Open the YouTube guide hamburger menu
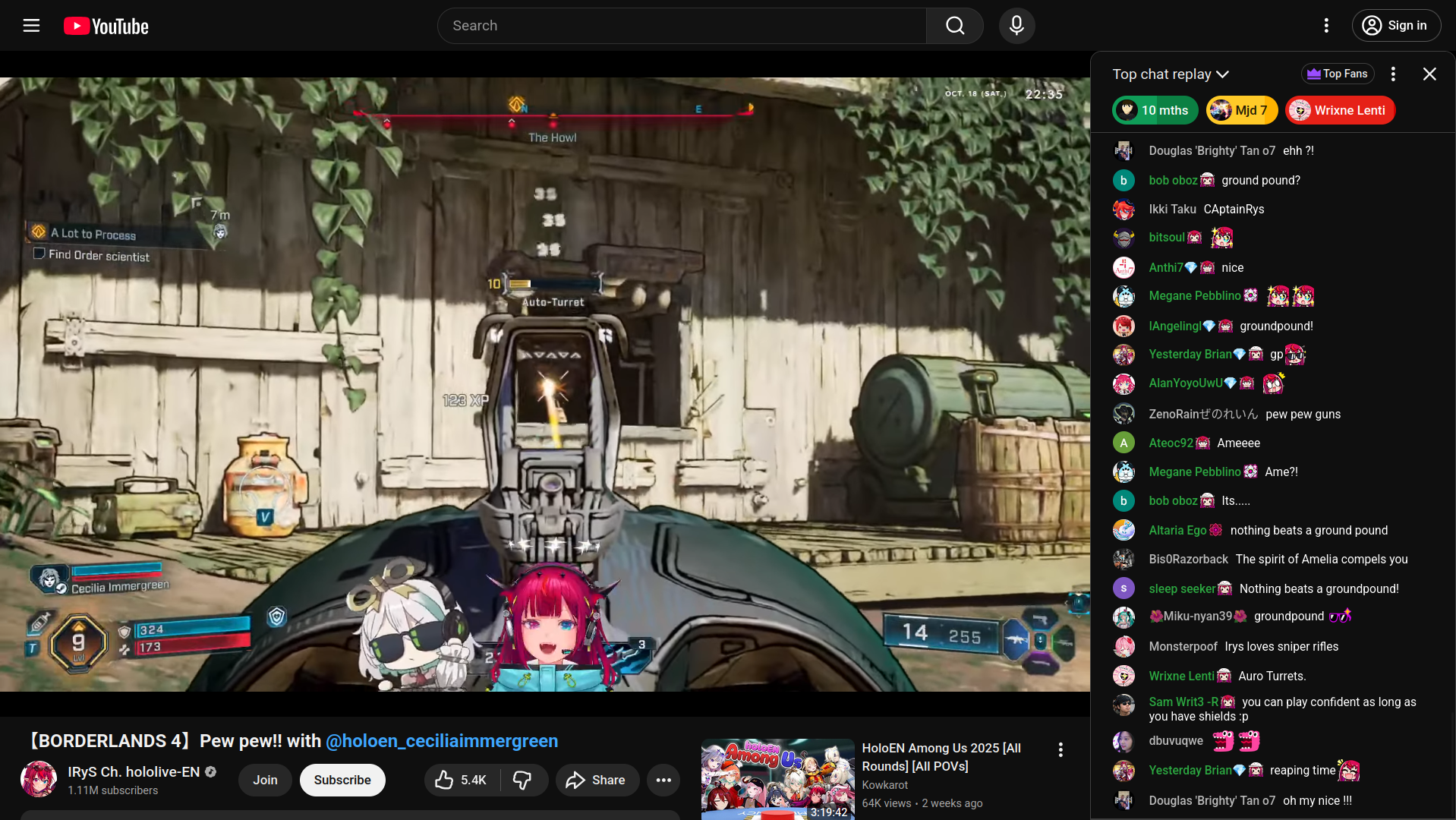 (31, 26)
